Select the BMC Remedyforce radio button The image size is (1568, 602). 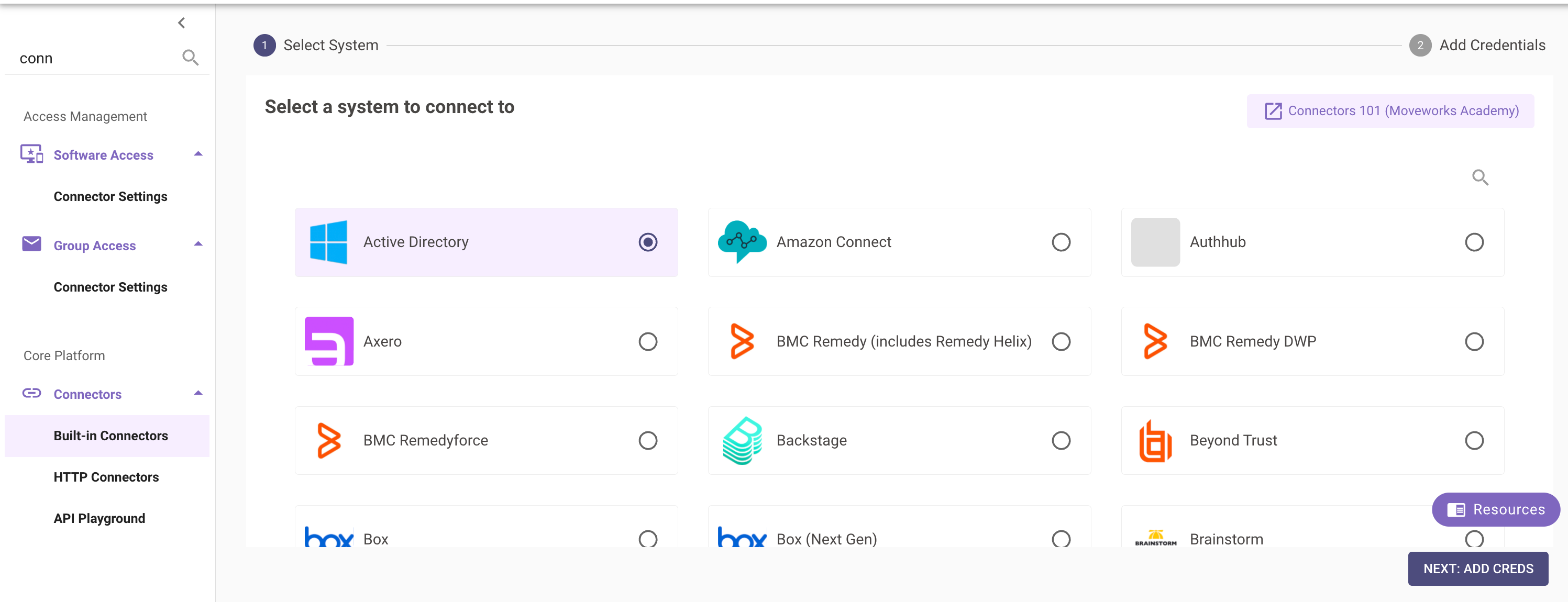(x=648, y=441)
